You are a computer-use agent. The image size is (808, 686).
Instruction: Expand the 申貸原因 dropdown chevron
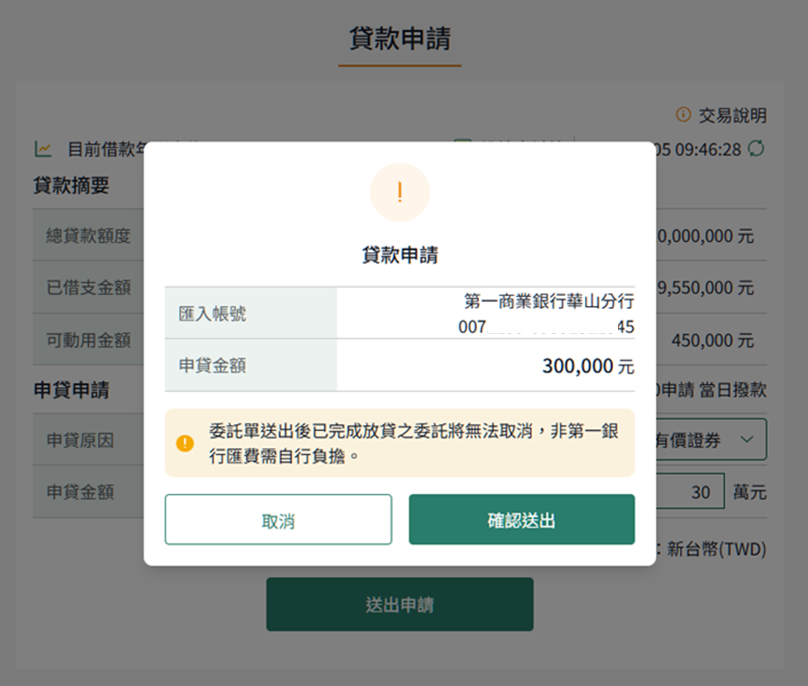pos(747,440)
